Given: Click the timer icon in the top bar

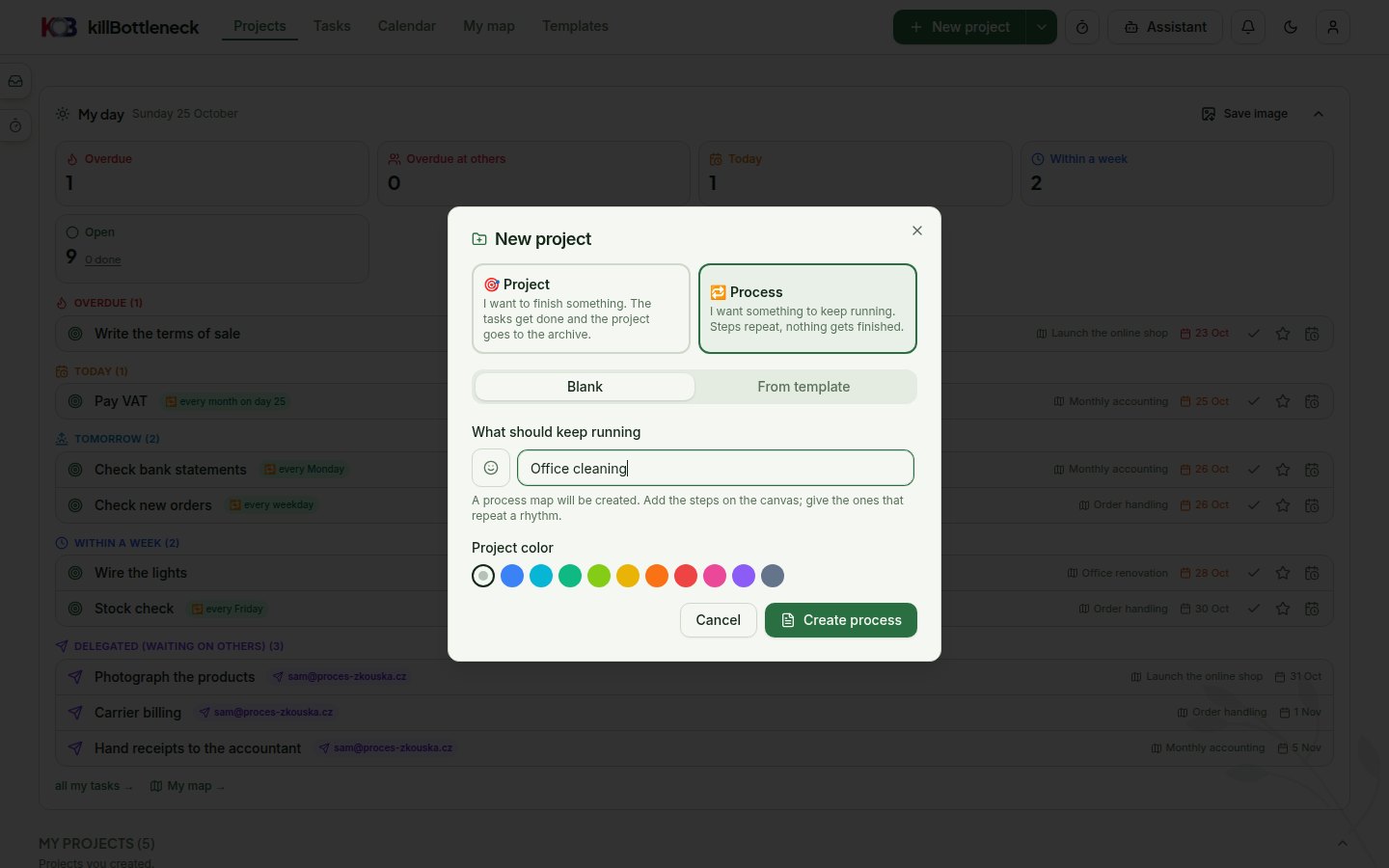Looking at the screenshot, I should 1082,27.
